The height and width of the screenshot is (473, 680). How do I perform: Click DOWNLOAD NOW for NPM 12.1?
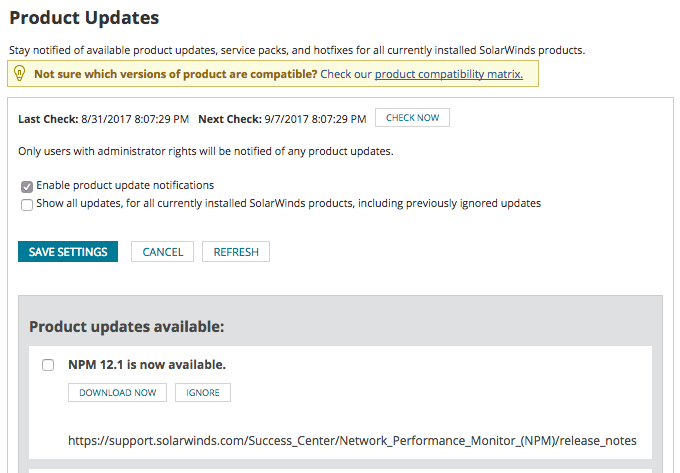118,392
